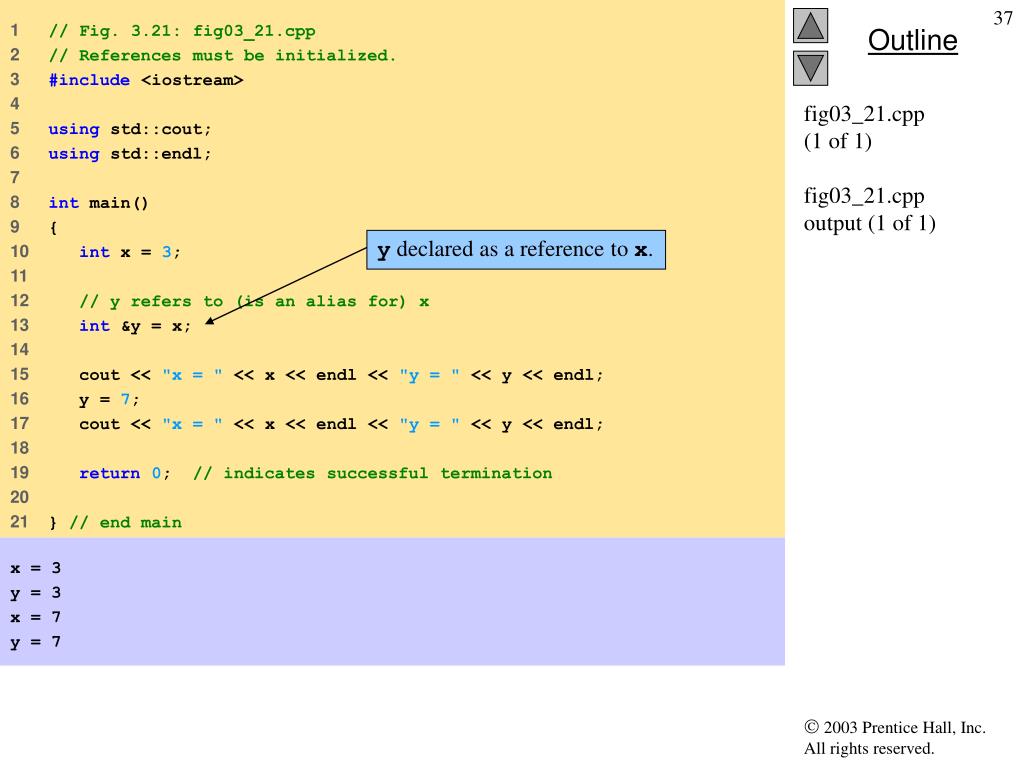
Task: Click the "using std::cout;" line
Action: point(130,129)
